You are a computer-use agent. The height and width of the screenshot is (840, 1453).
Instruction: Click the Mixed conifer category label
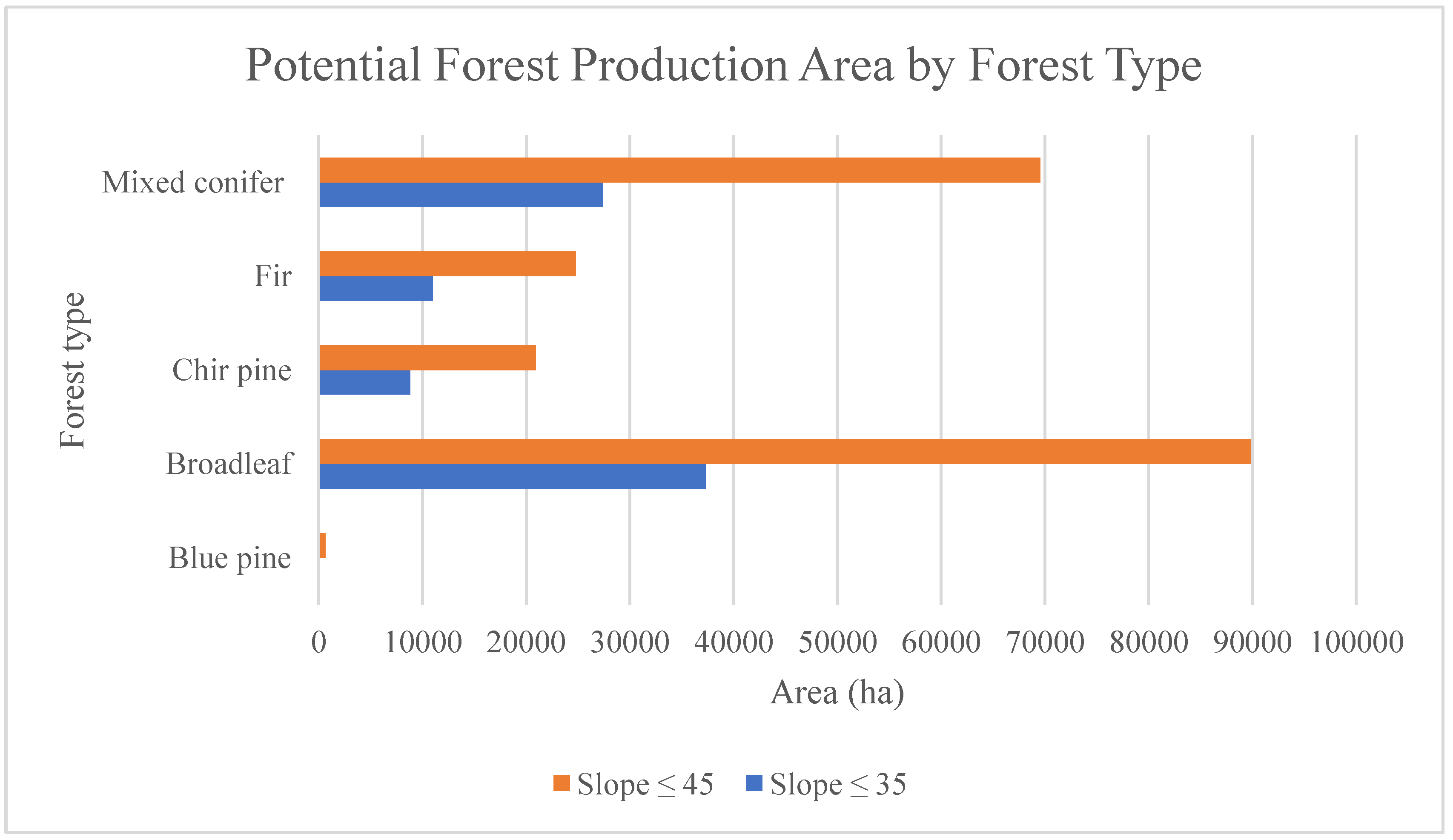coord(192,182)
